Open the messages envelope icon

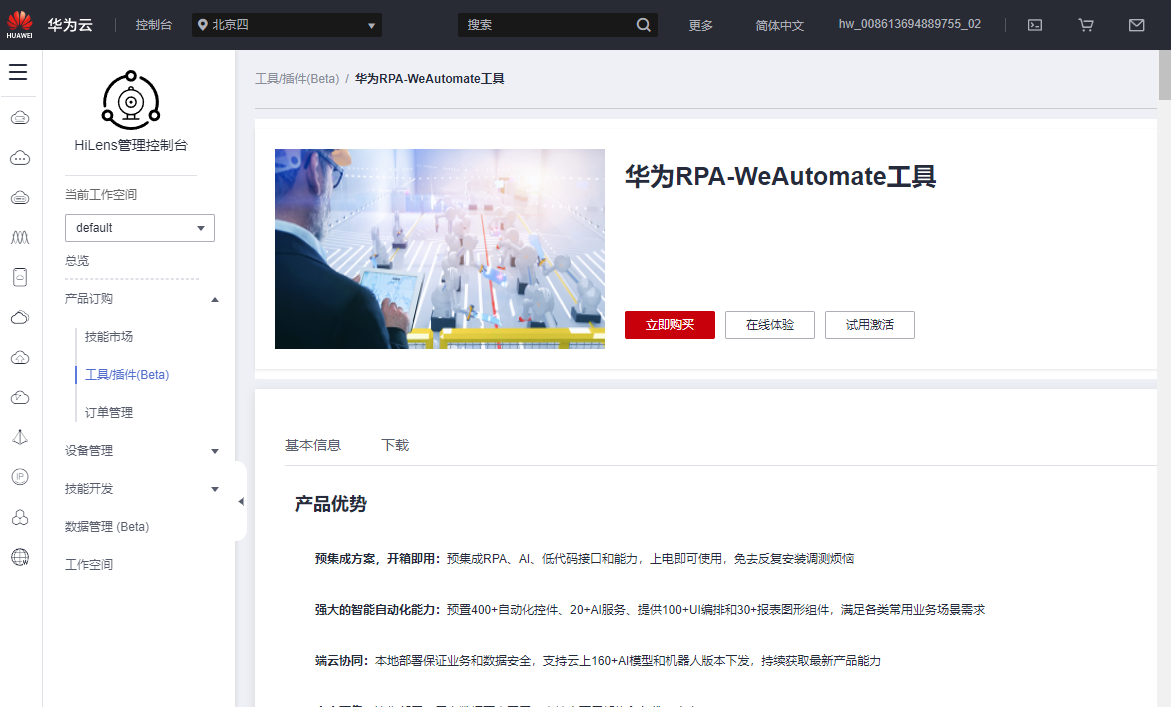click(x=1137, y=25)
